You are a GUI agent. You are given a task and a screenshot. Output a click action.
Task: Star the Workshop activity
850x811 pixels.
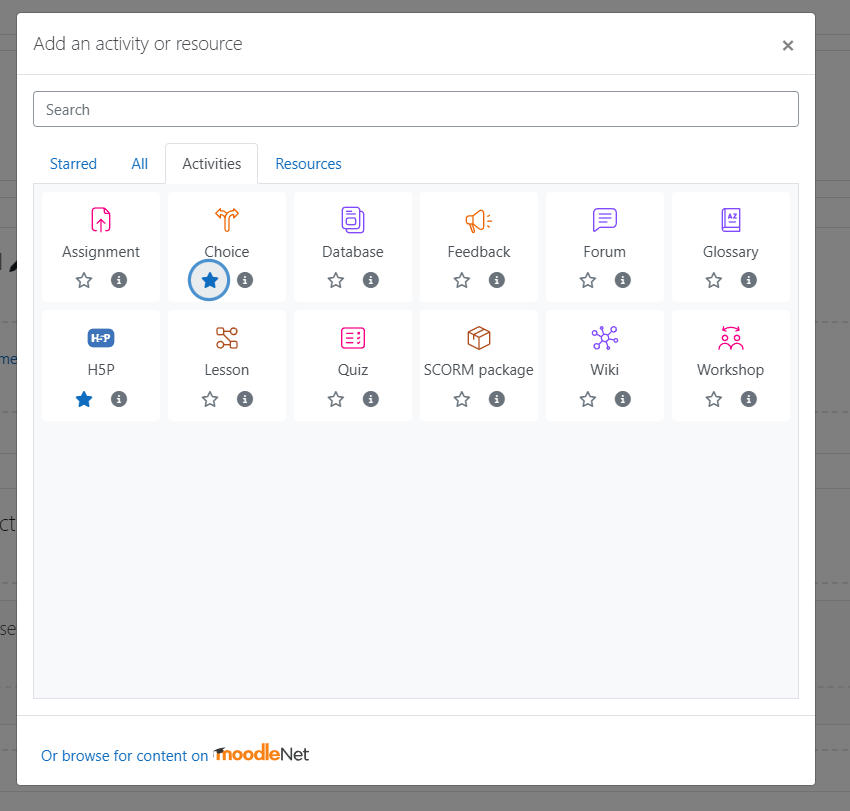click(713, 399)
